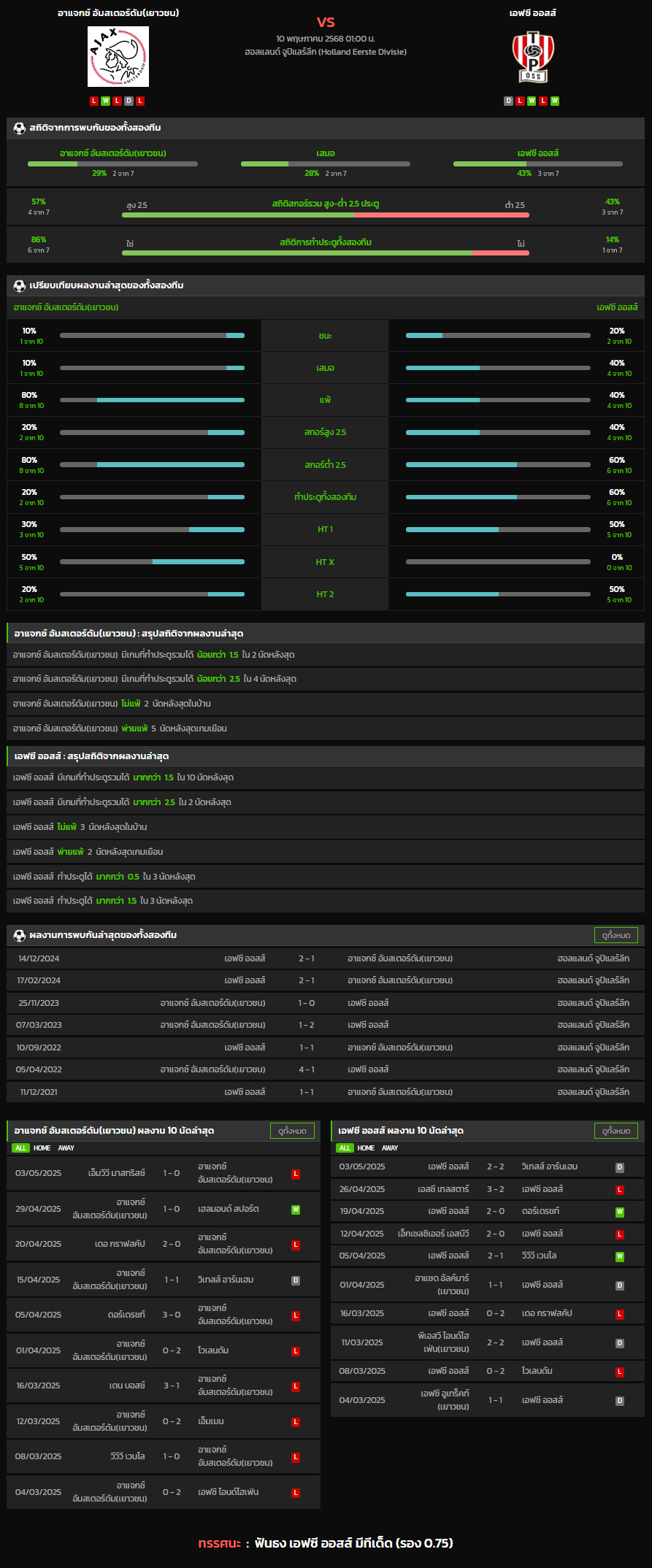The image size is (652, 1568).
Task: Click the L badge on Ajax's 04/03/2025 result
Action: [x=296, y=1493]
